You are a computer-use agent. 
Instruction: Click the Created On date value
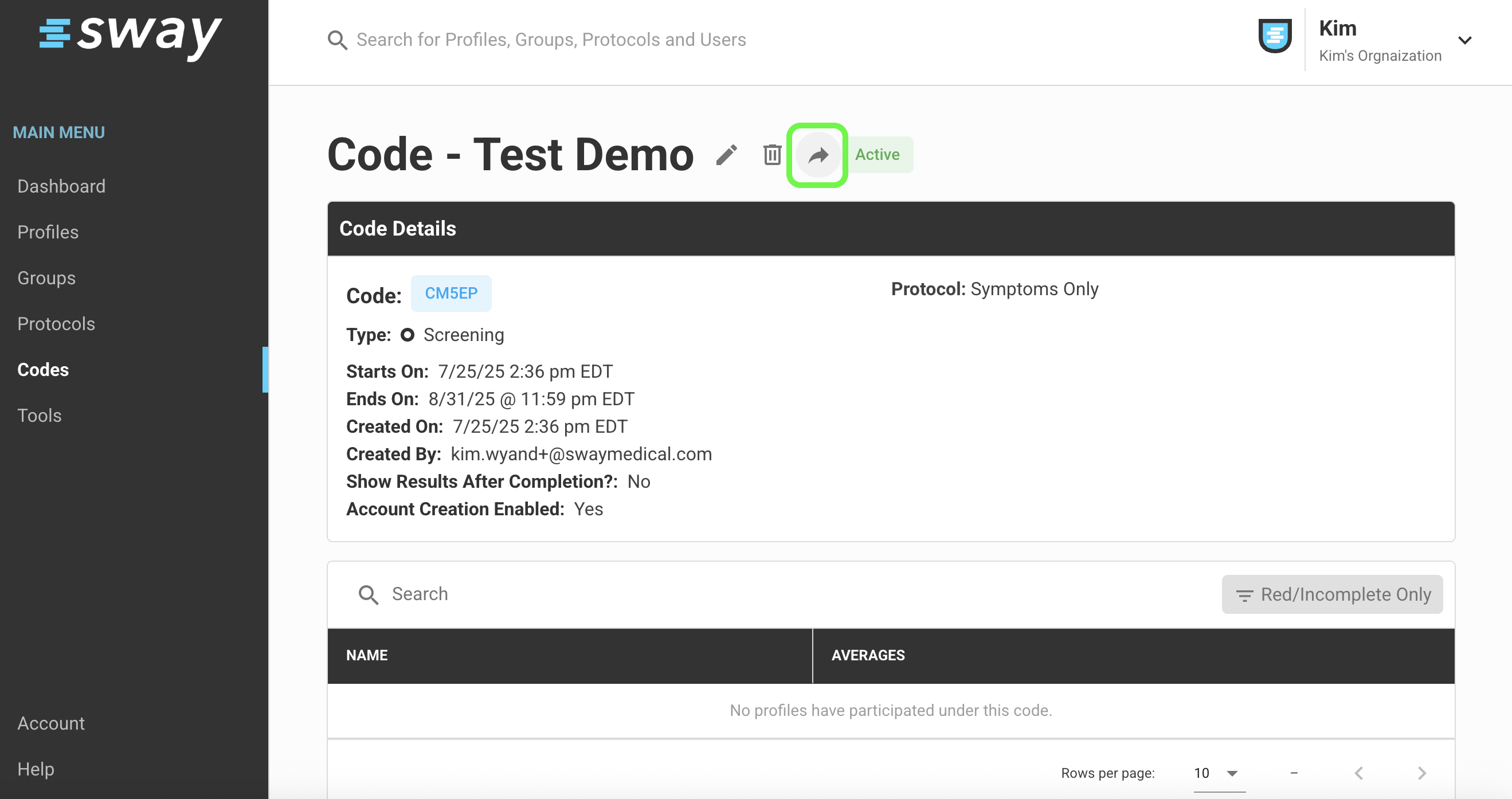click(x=540, y=427)
